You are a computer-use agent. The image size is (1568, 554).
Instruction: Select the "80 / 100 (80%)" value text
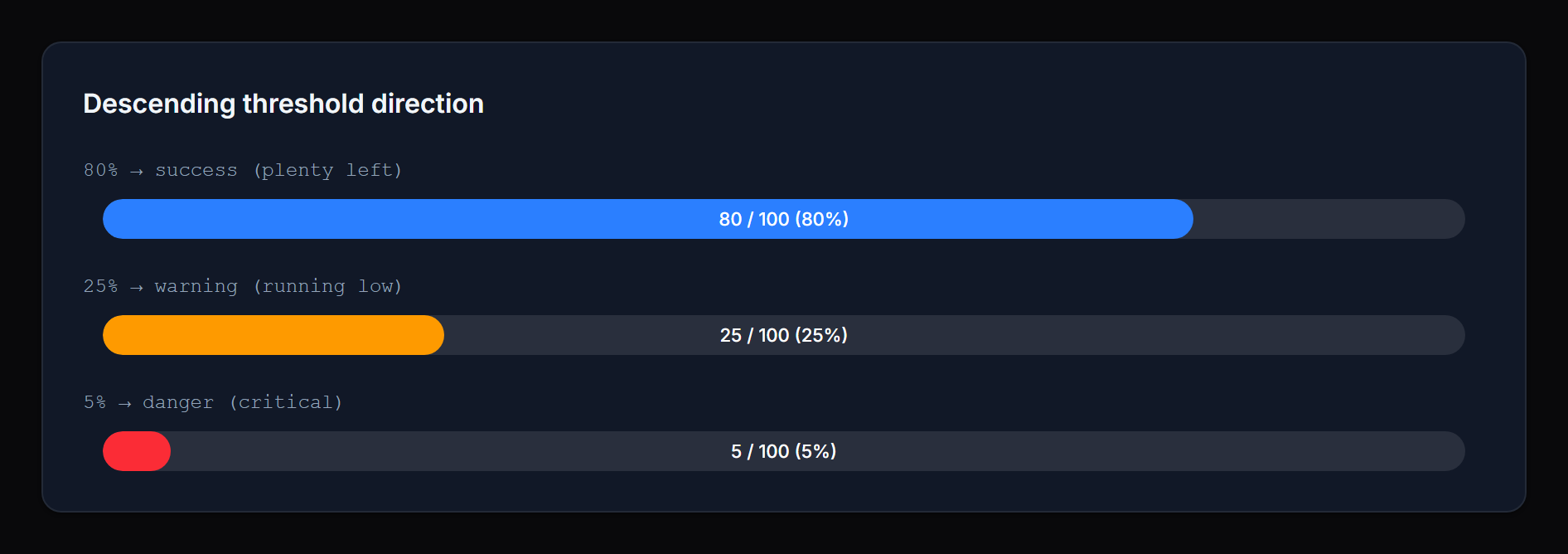783,219
